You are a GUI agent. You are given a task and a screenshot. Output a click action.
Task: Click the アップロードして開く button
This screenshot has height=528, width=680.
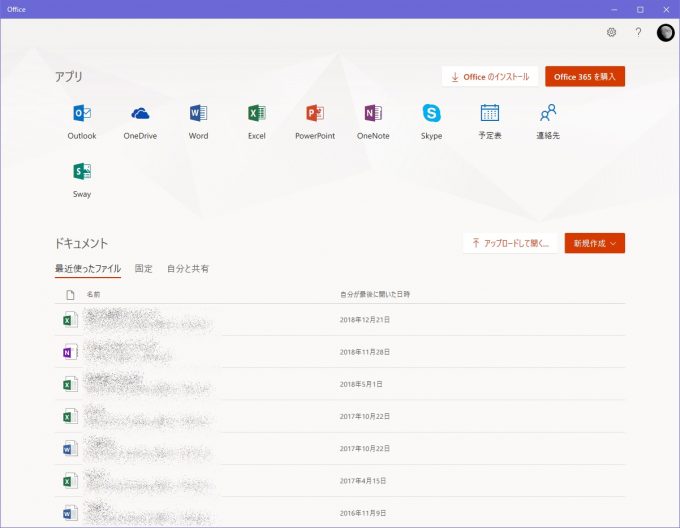510,243
